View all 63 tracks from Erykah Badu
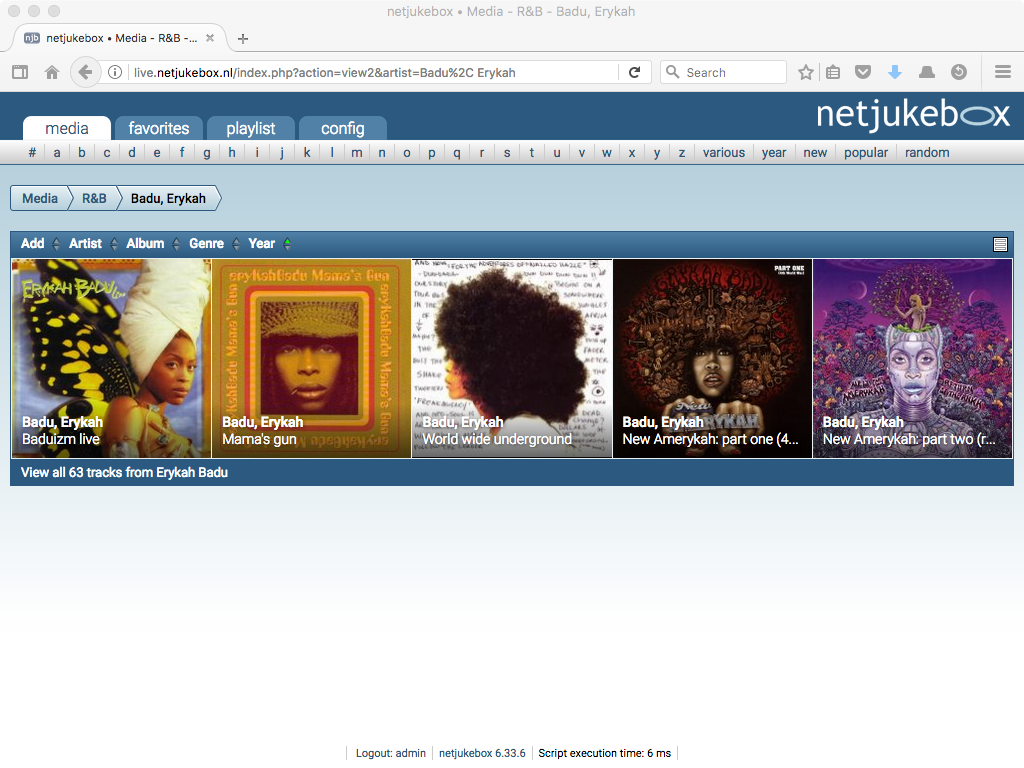Image resolution: width=1024 pixels, height=768 pixels. point(124,472)
